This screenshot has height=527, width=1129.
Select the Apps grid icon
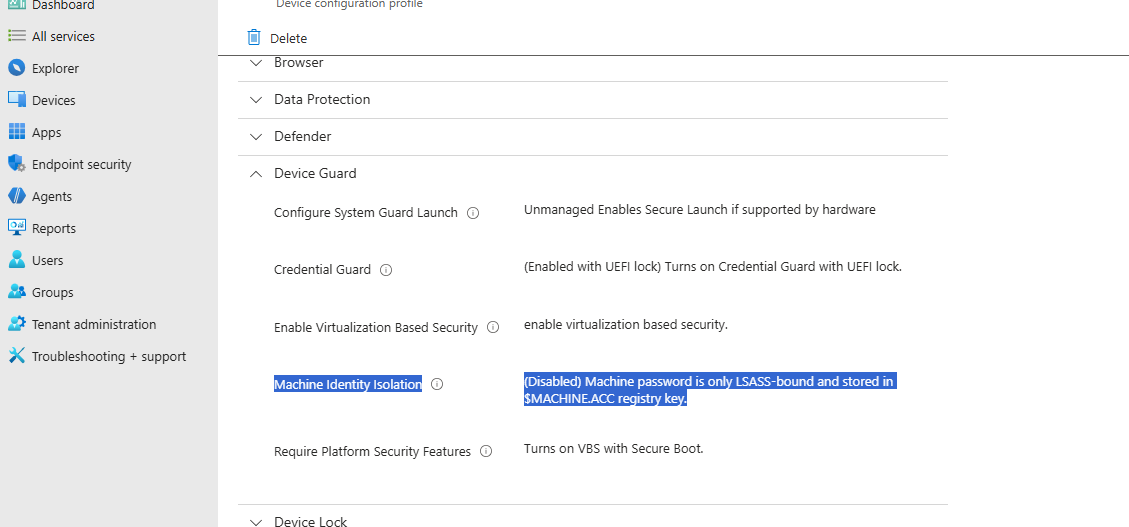pos(17,132)
